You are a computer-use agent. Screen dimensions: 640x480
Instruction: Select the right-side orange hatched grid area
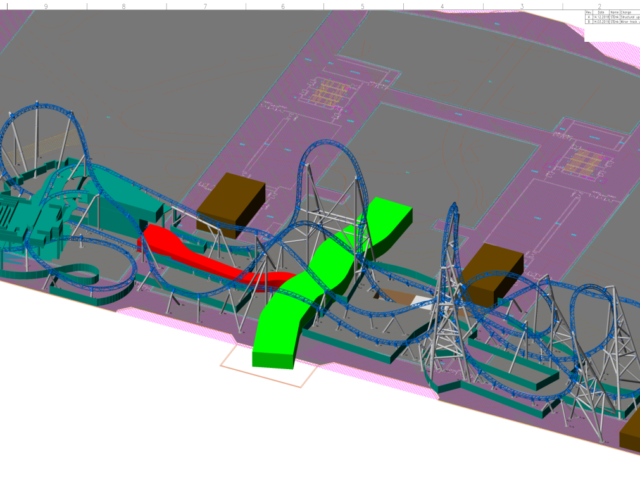coord(584,162)
